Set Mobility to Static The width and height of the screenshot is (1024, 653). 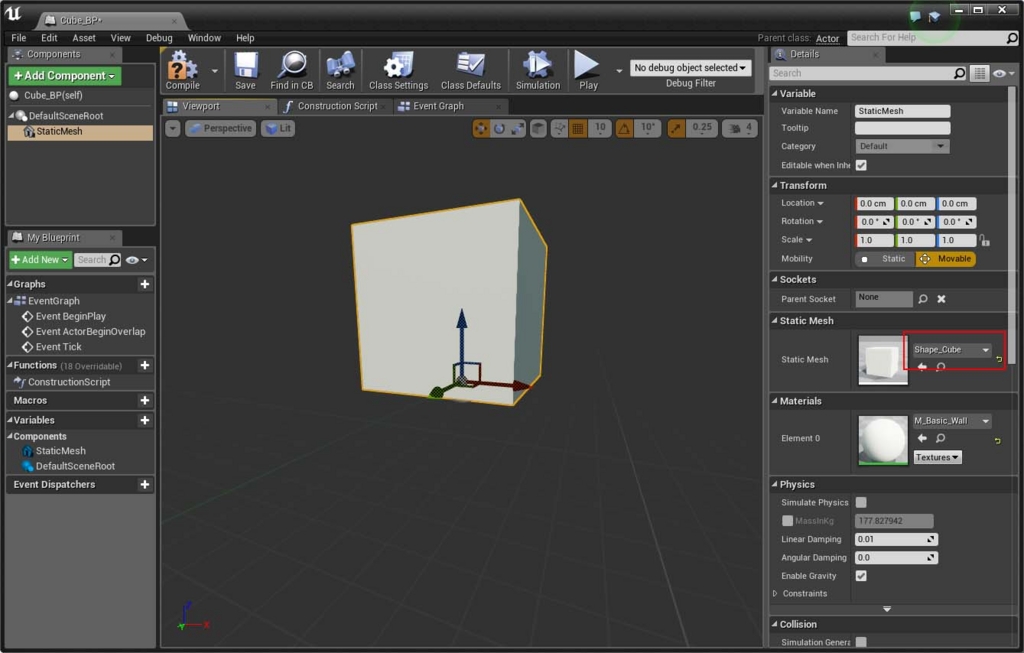885,259
